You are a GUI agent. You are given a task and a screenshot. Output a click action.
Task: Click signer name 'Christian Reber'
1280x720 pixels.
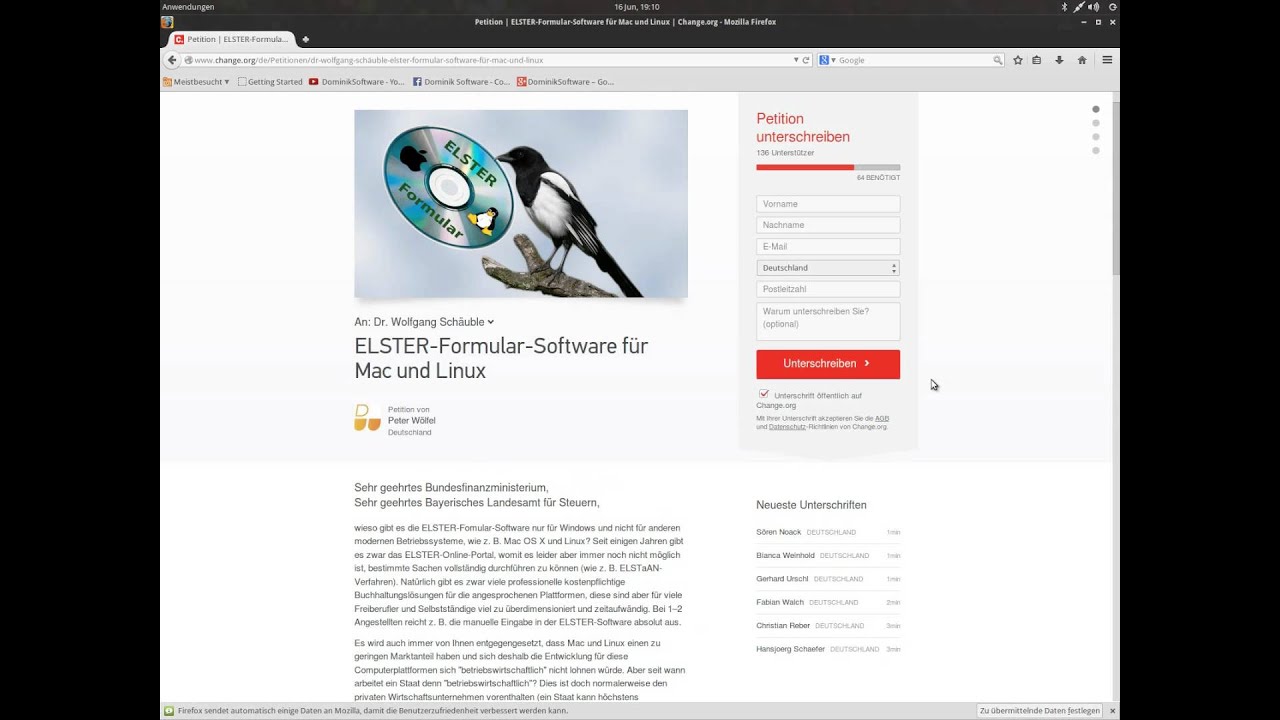coord(784,626)
